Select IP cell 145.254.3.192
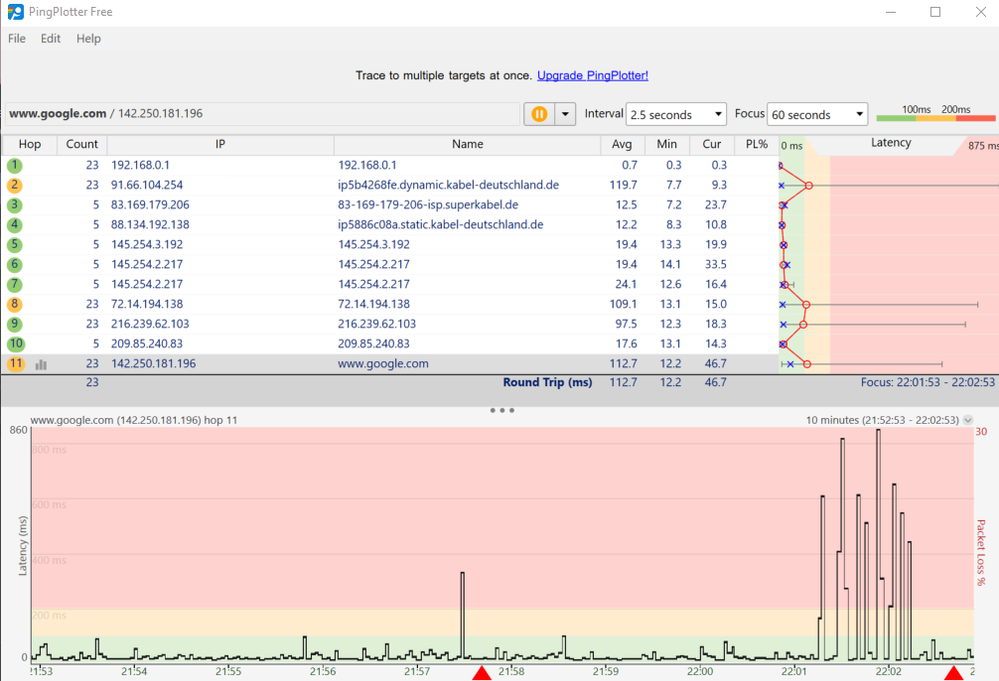Screen dimensions: 999x681 [147, 244]
